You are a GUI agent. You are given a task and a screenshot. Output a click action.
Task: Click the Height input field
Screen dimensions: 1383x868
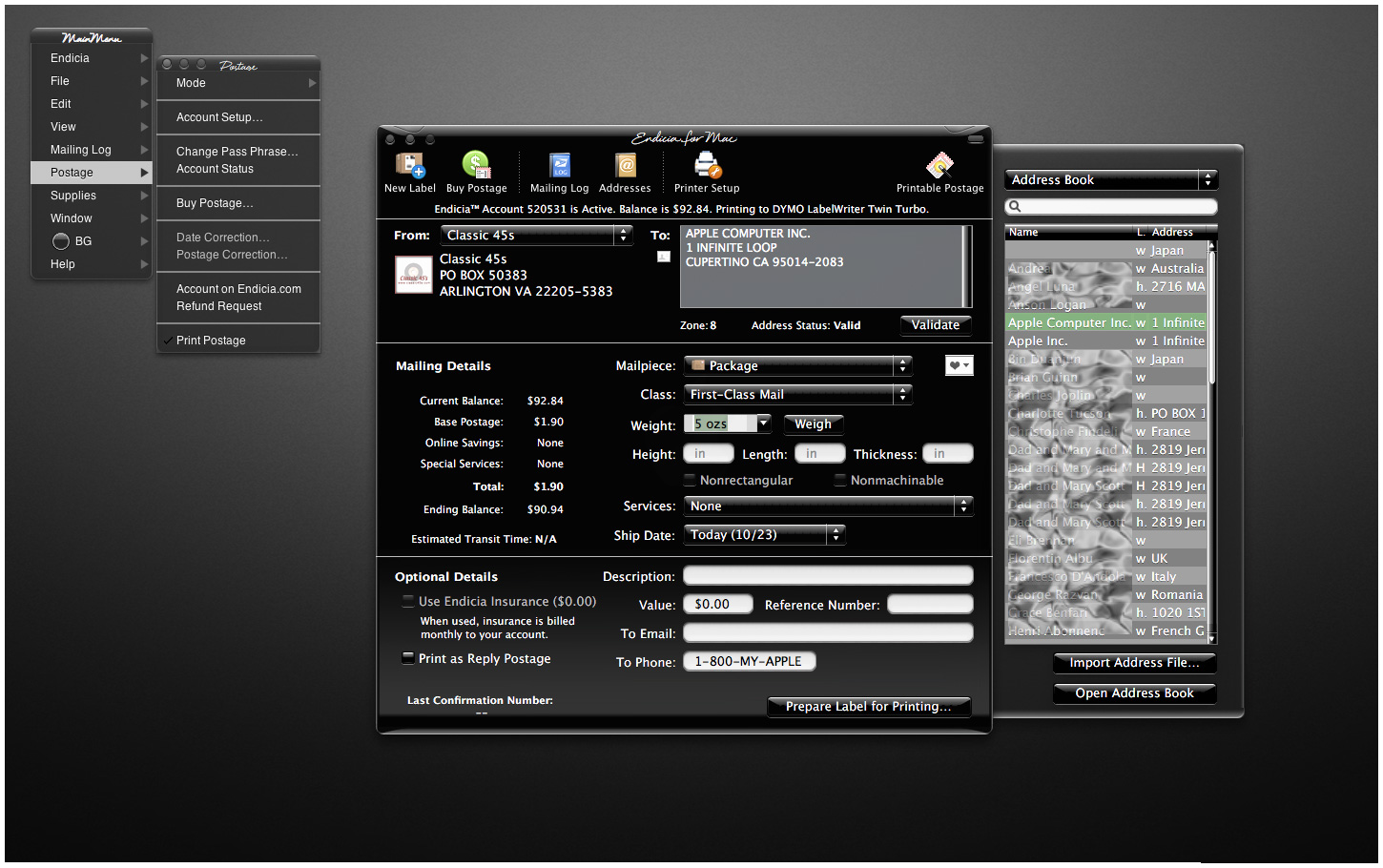[x=709, y=453]
